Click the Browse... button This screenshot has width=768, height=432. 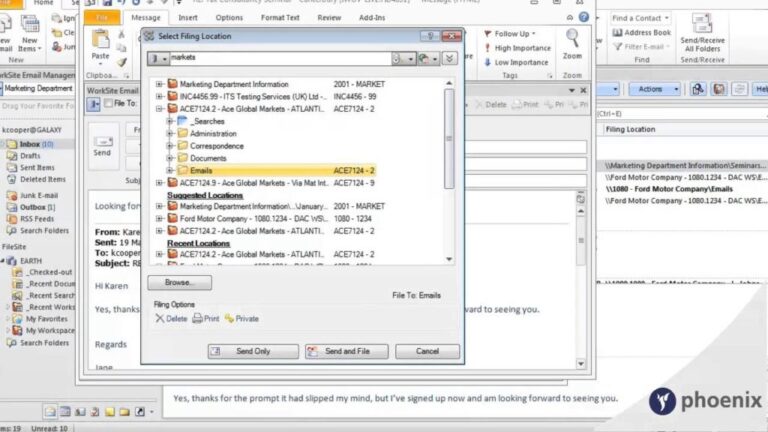pos(179,283)
